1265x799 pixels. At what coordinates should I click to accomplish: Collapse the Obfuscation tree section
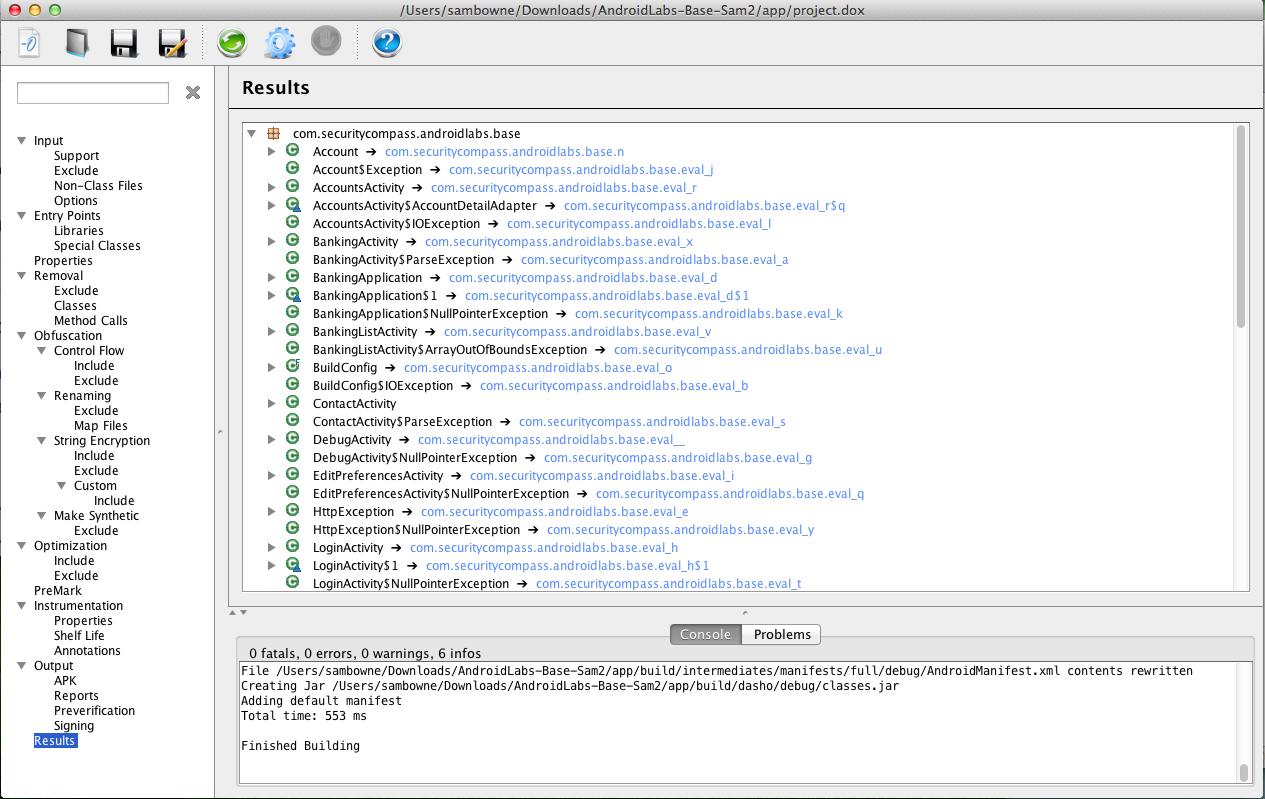pyautogui.click(x=22, y=336)
